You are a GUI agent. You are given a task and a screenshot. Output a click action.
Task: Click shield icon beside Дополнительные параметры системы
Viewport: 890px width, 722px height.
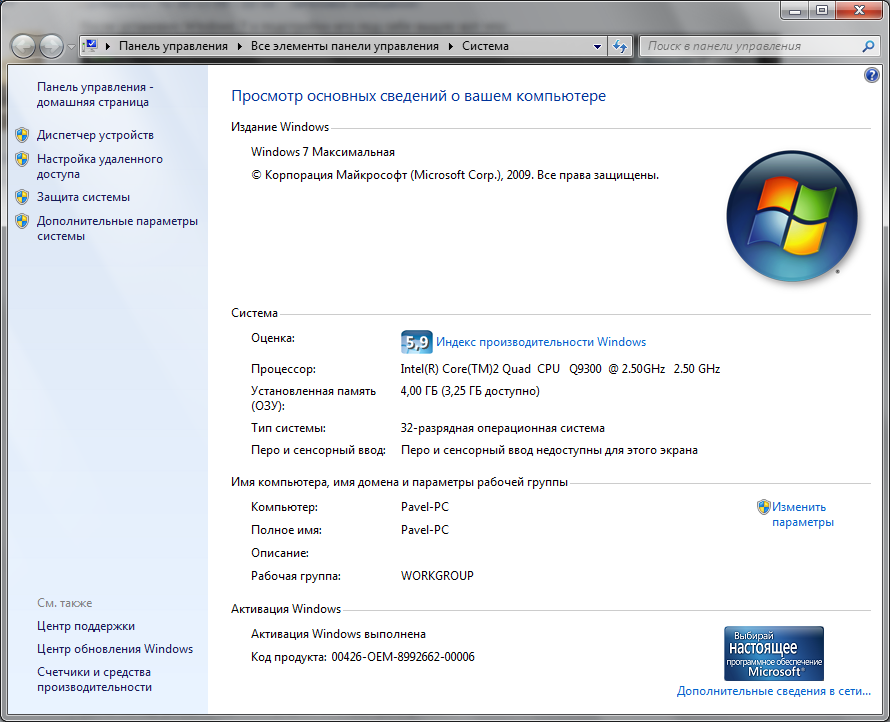(22, 221)
